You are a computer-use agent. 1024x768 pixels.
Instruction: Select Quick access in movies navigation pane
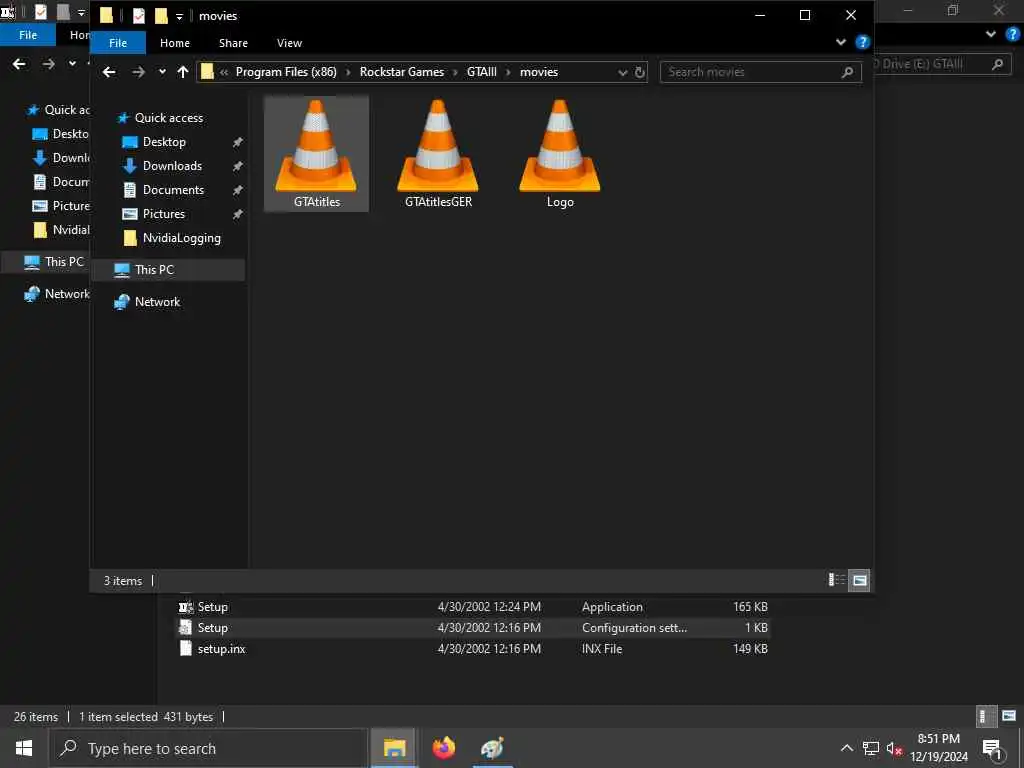coord(168,118)
